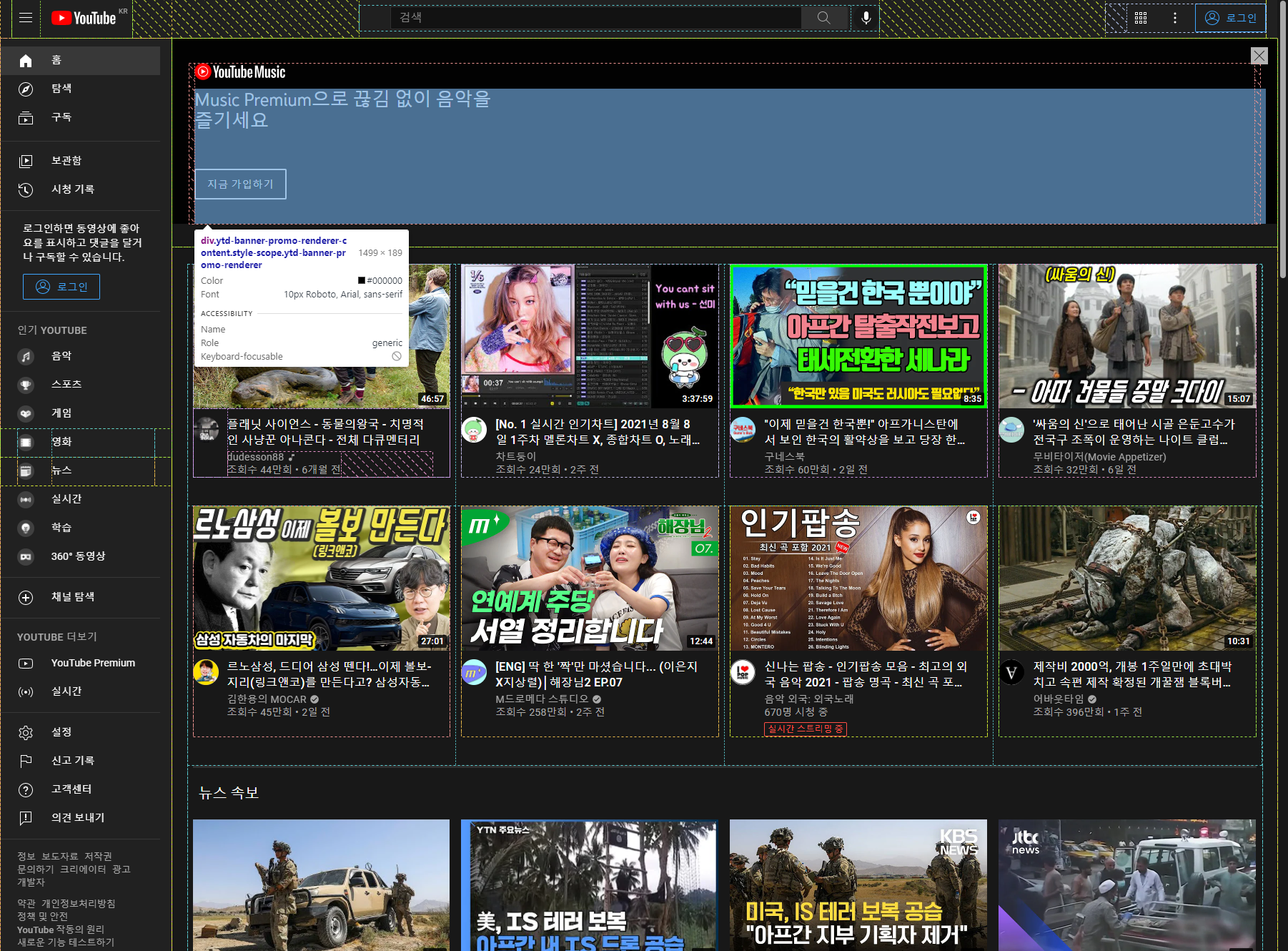Click the 고객센터 question mark icon
1288x951 pixels.
(26, 789)
